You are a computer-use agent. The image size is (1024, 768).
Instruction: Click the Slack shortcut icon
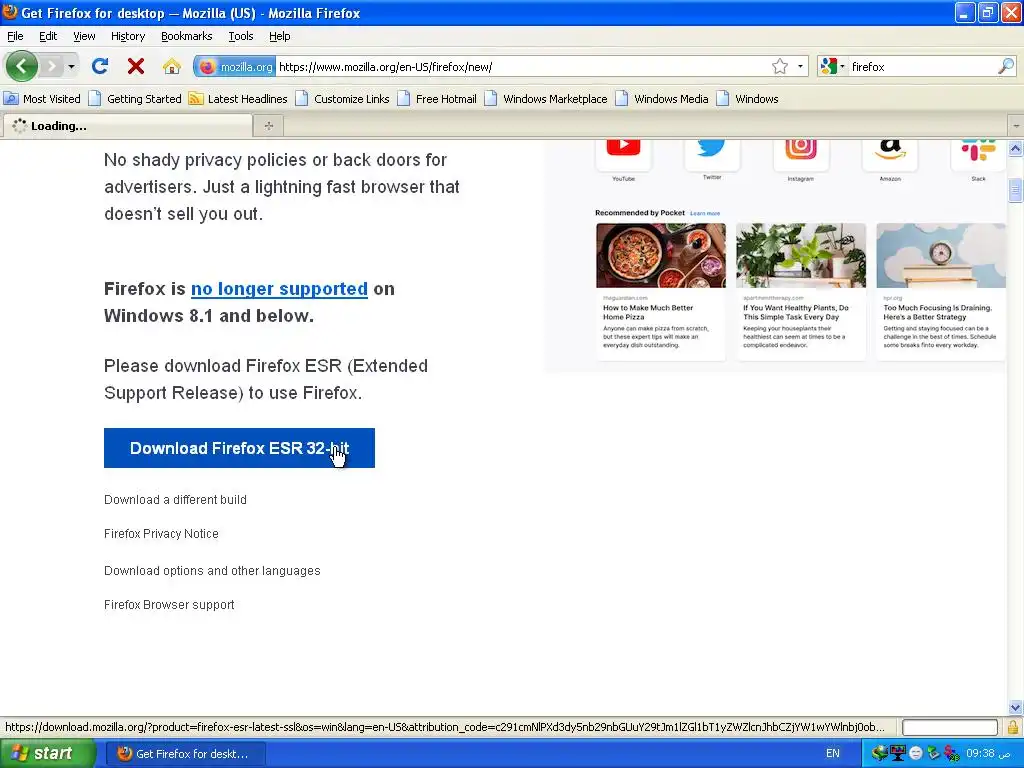978,153
